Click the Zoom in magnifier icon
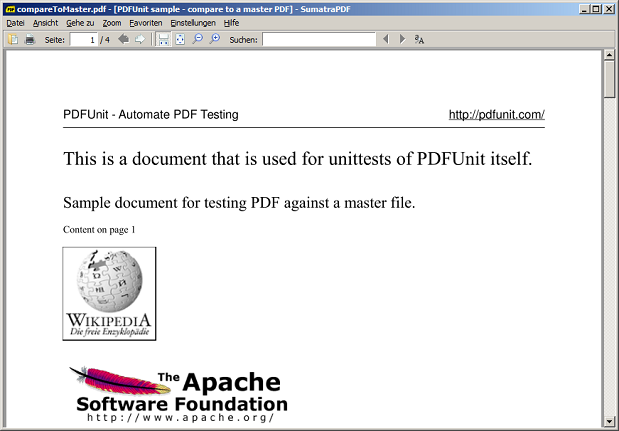 pos(214,39)
